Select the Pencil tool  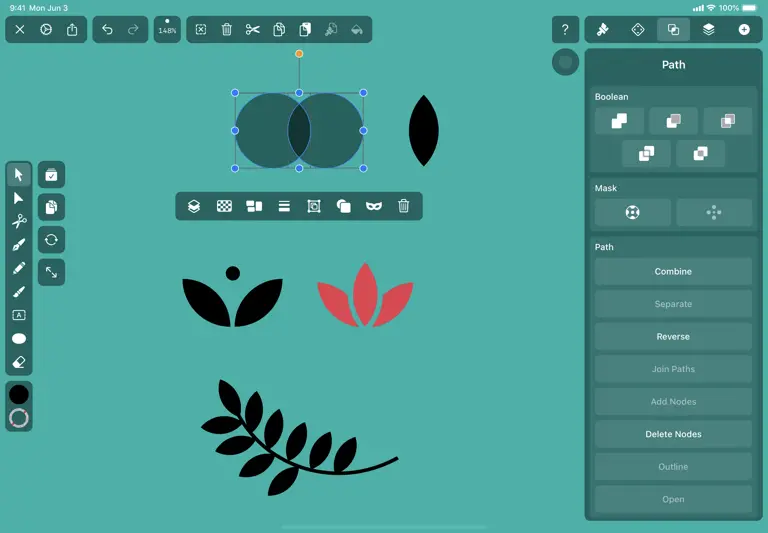click(19, 268)
